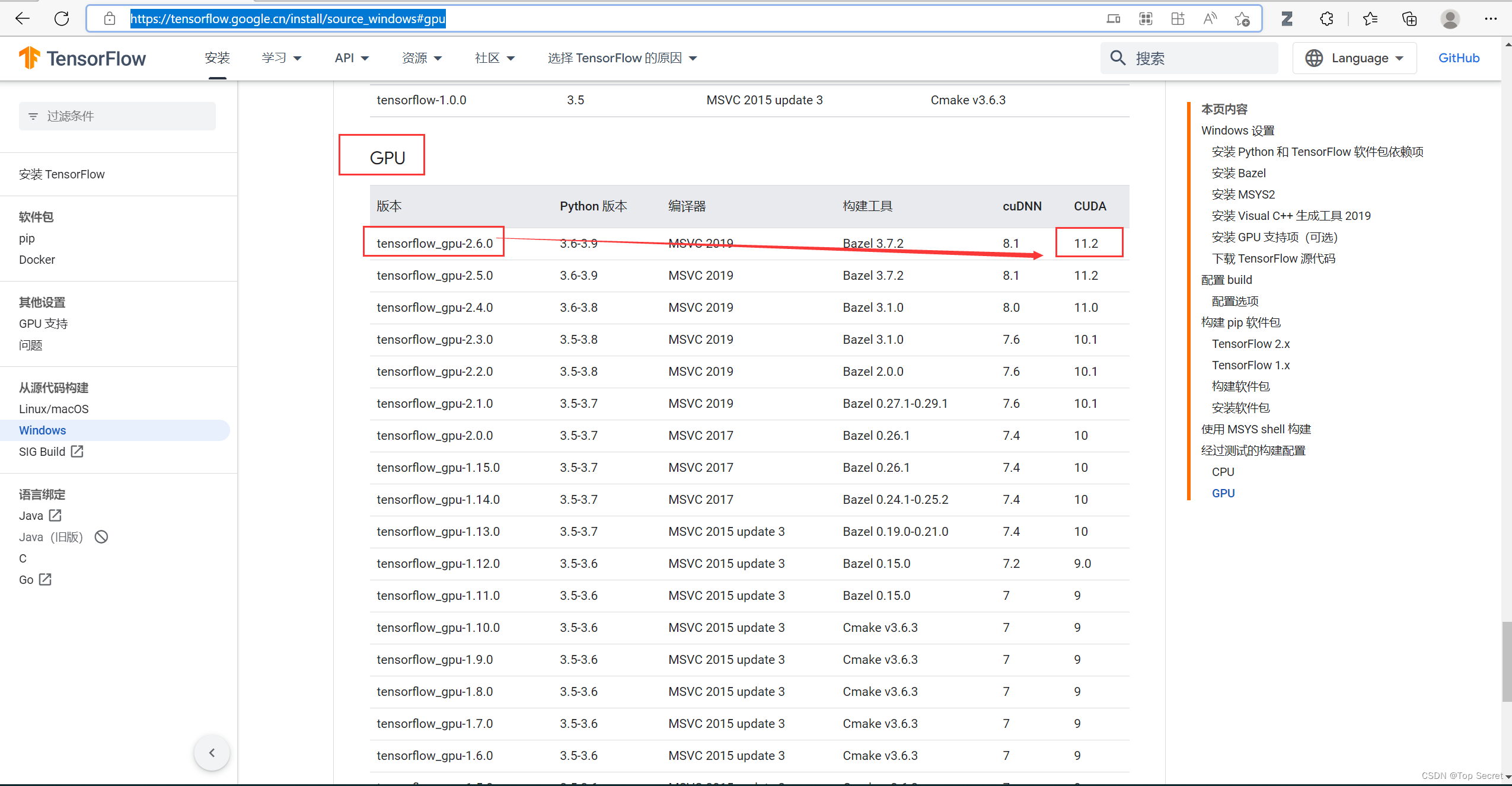Image resolution: width=1512 pixels, height=786 pixels.
Task: Open 问题 in sidebar
Action: click(31, 345)
